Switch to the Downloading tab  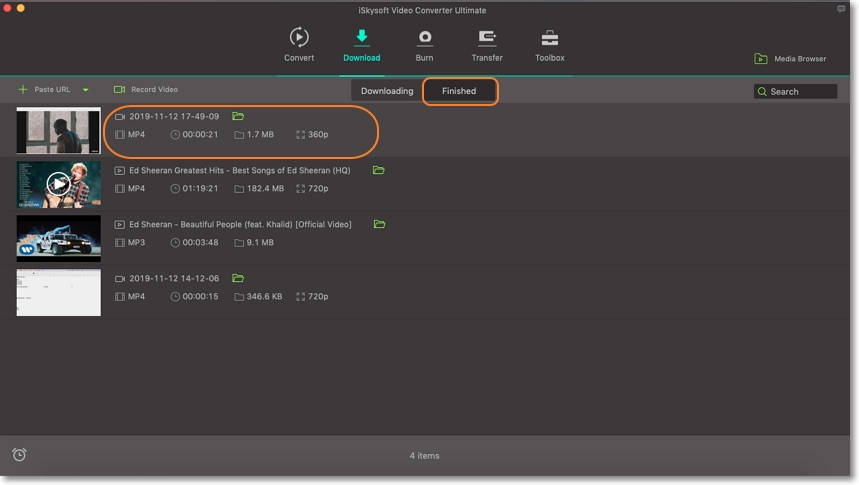pyautogui.click(x=387, y=91)
